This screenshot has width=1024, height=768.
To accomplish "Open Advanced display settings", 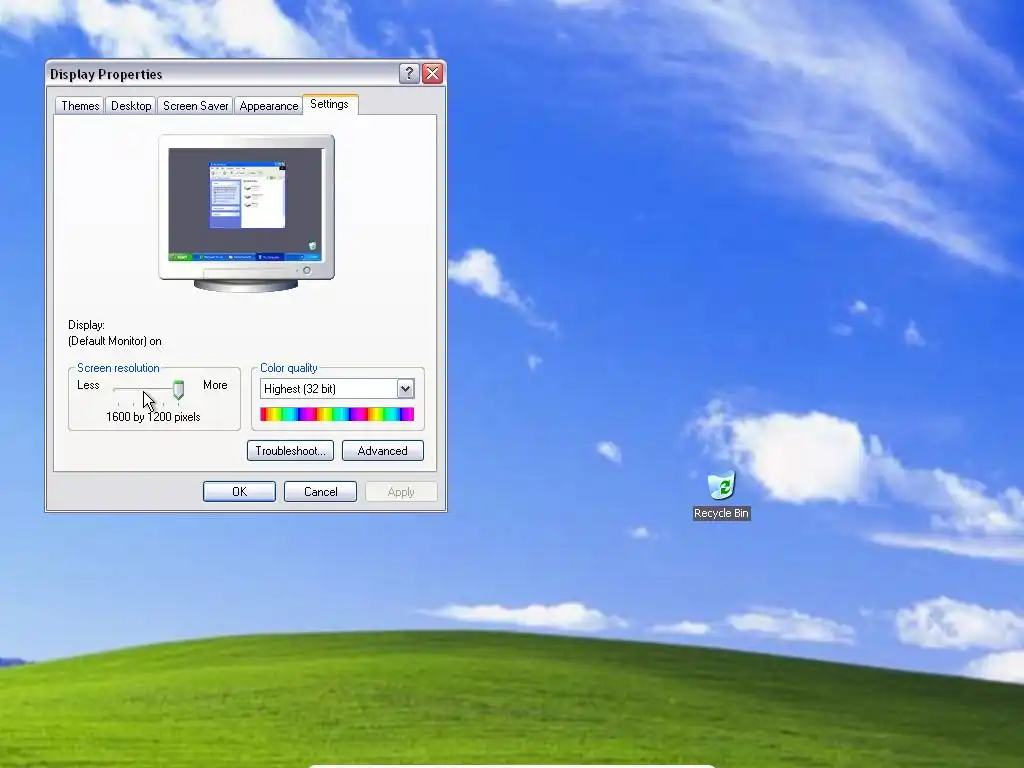I will pyautogui.click(x=383, y=451).
